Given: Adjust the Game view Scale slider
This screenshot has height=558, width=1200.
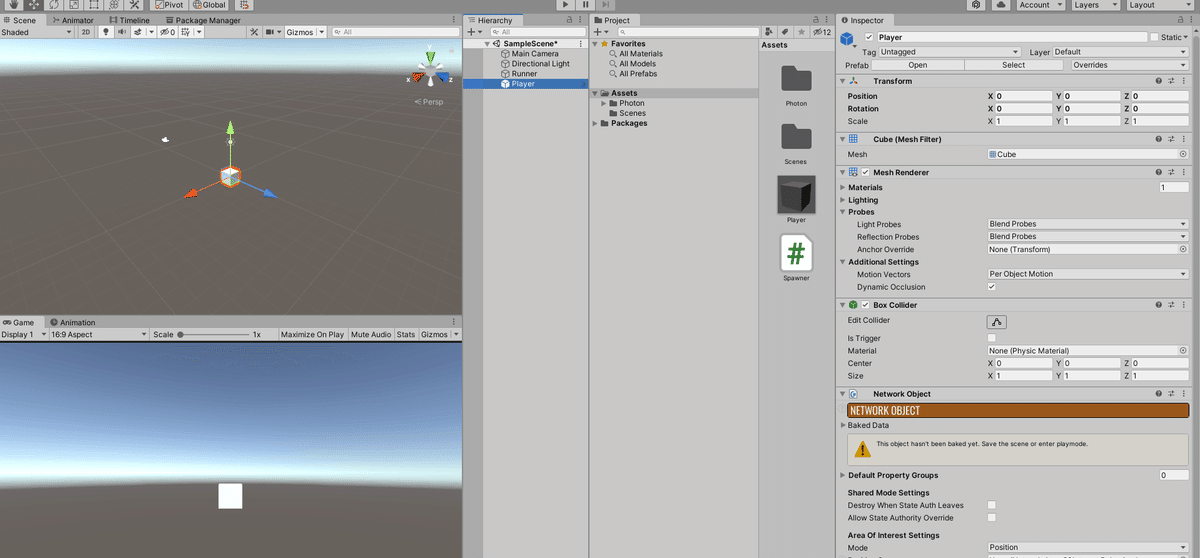Looking at the screenshot, I should [211, 335].
